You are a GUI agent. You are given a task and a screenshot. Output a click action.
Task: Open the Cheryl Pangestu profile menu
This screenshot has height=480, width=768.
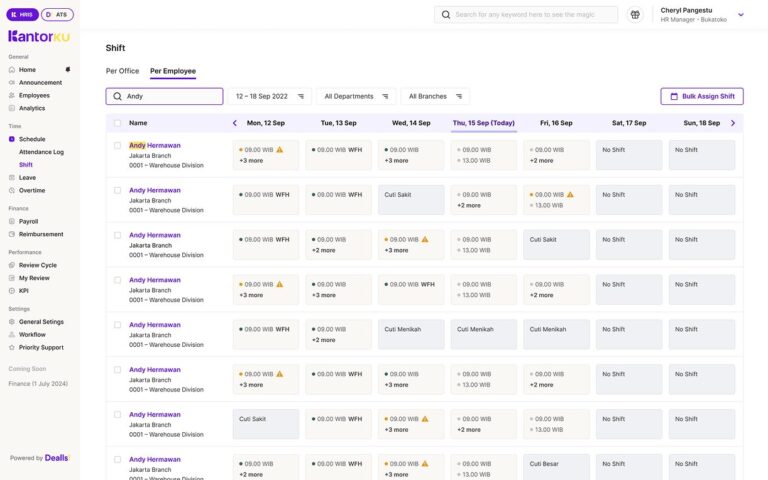(x=740, y=15)
